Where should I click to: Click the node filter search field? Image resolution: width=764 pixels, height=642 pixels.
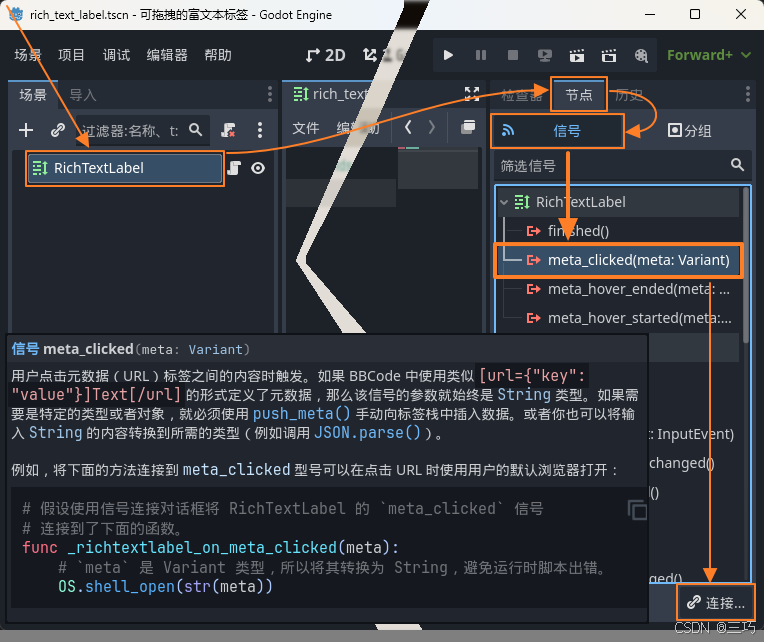pyautogui.click(x=142, y=130)
